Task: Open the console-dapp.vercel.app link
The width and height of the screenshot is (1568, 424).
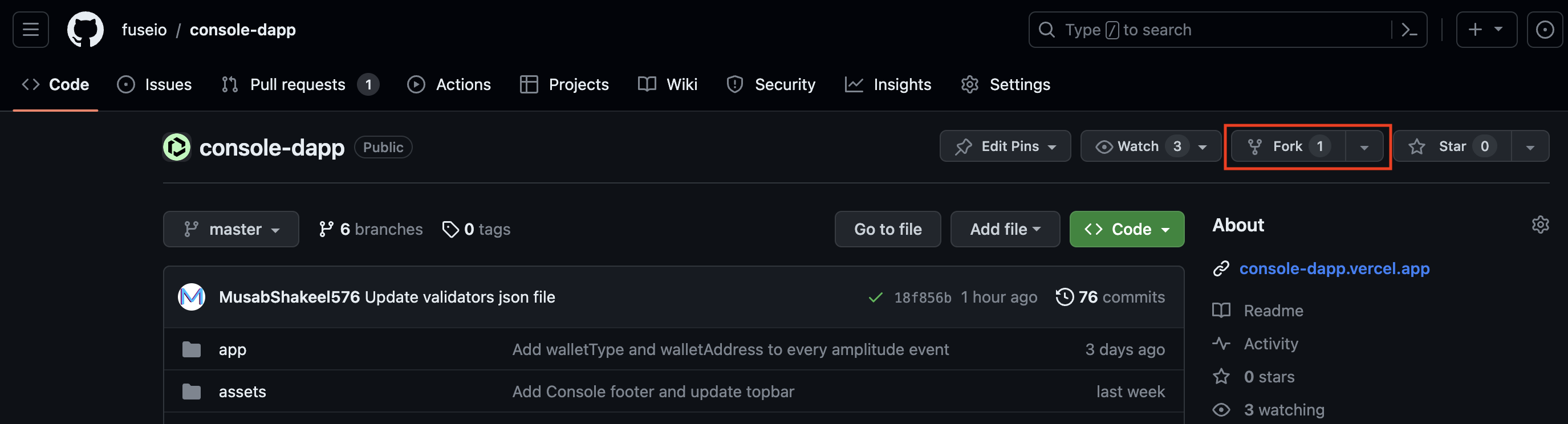Action: pos(1334,268)
